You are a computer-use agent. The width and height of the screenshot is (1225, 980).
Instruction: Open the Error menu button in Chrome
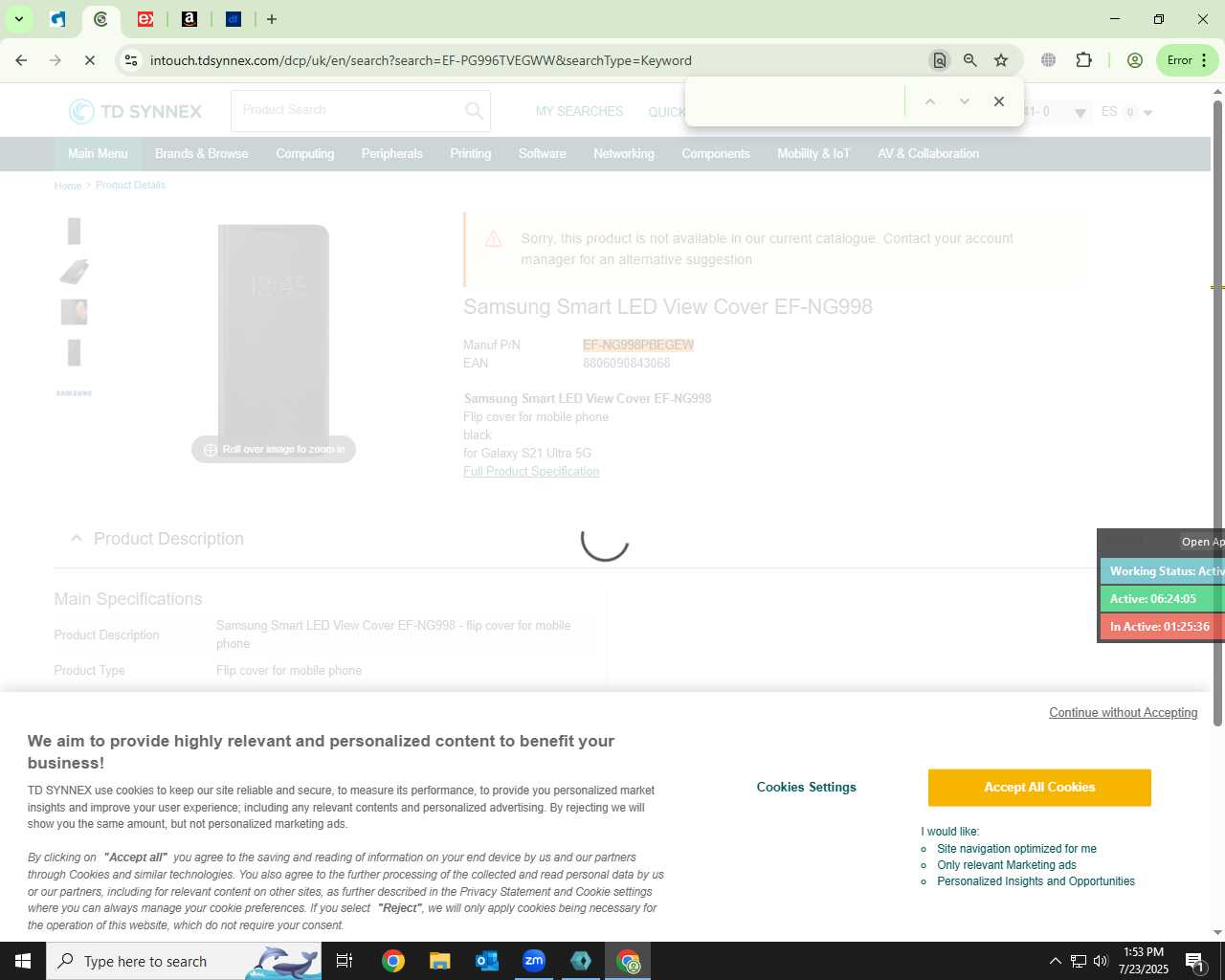click(1187, 60)
